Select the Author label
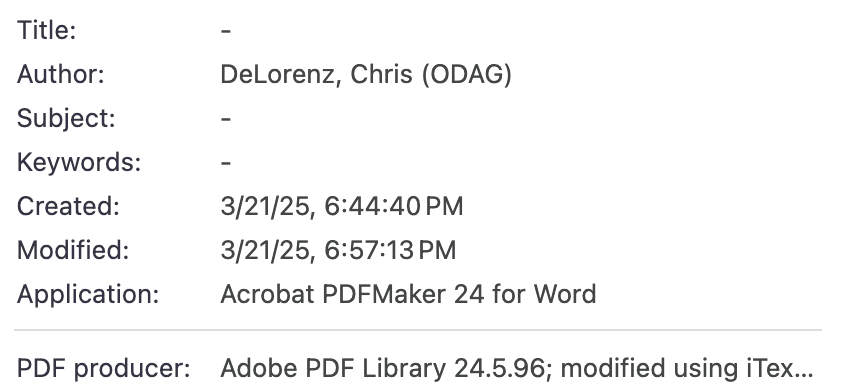This screenshot has width=845, height=392. click(x=60, y=74)
